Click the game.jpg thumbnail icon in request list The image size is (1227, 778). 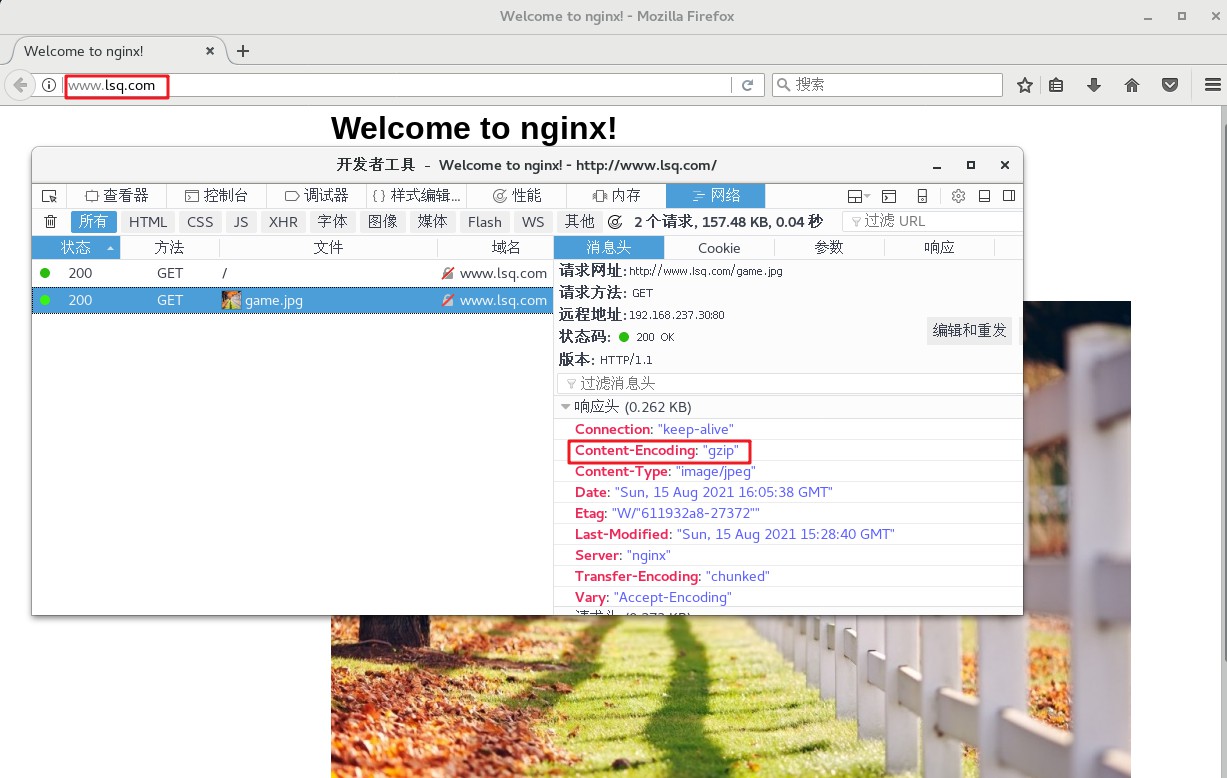(x=231, y=300)
